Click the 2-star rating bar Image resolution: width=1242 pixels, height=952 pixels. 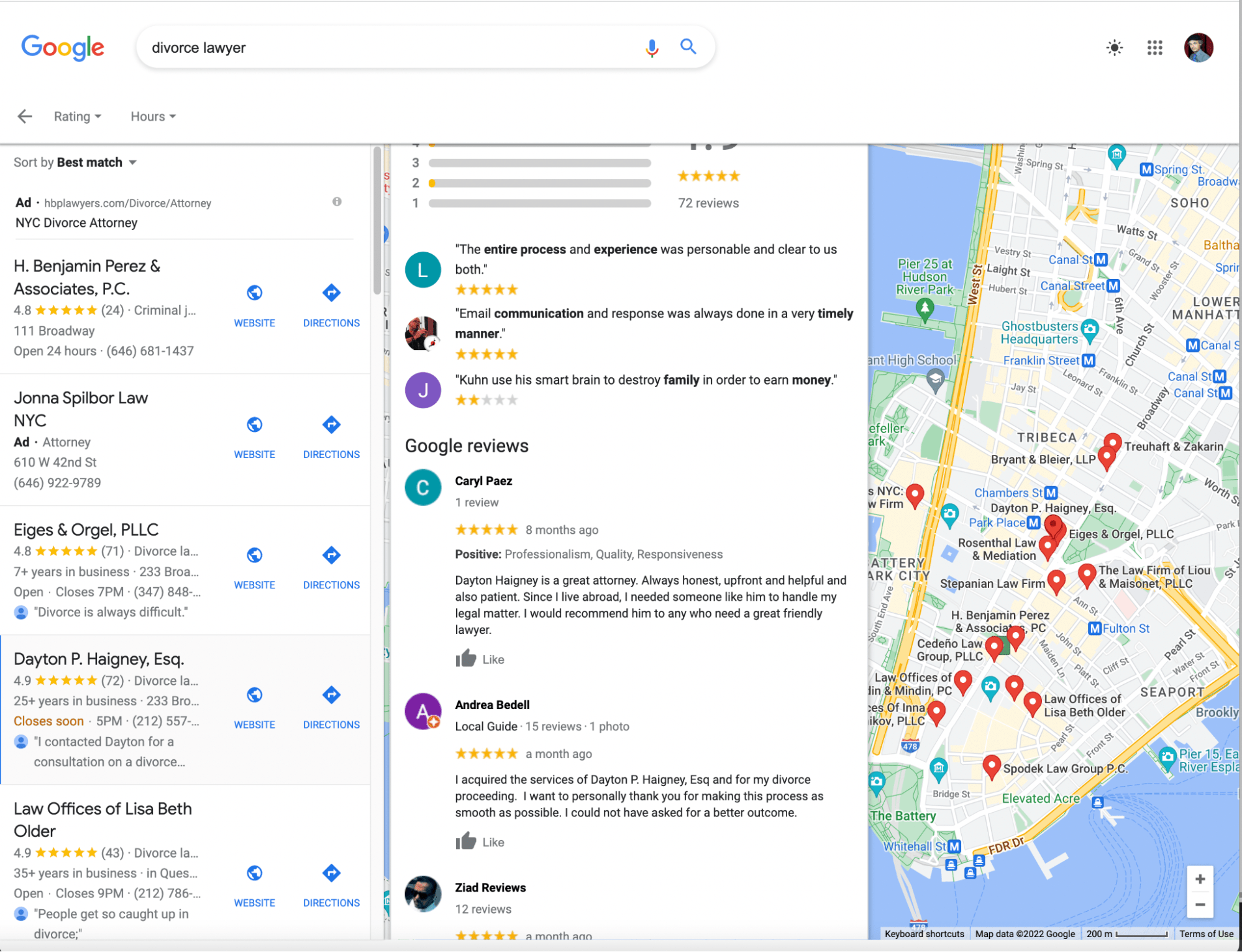[539, 183]
